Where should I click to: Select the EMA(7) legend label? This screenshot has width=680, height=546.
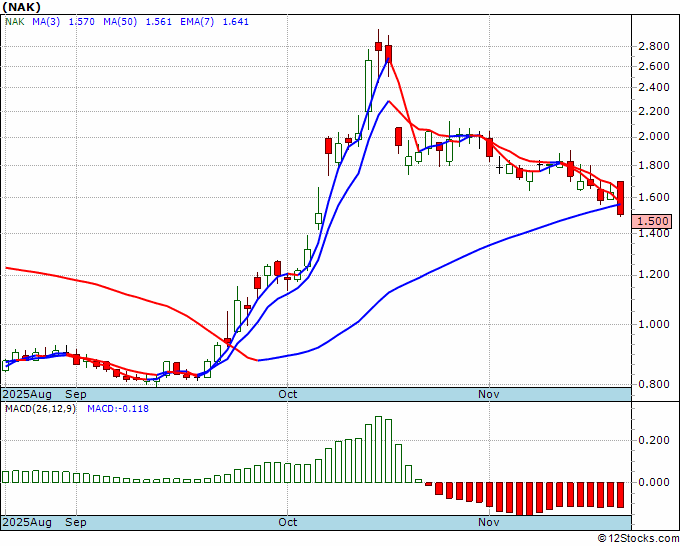(x=197, y=22)
